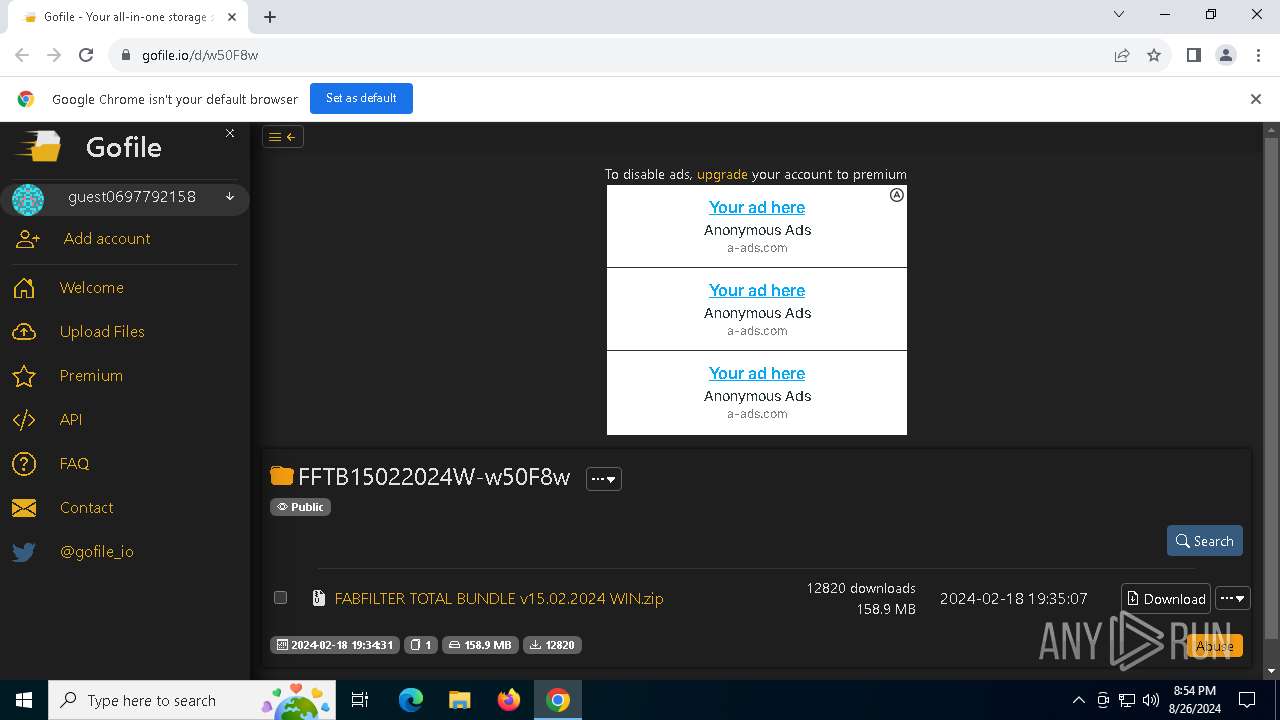This screenshot has height=720, width=1280.
Task: Click the Chrome back navigation arrow
Action: point(22,55)
